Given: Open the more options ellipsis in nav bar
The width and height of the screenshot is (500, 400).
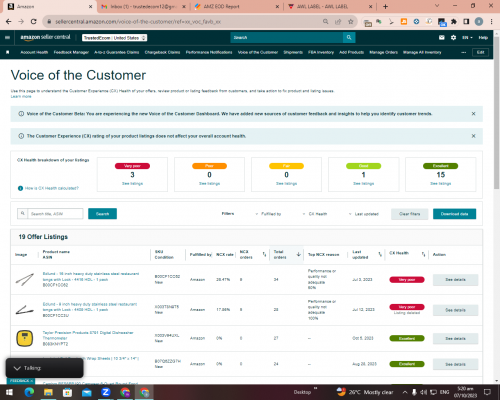Looking at the screenshot, I should pos(463,52).
